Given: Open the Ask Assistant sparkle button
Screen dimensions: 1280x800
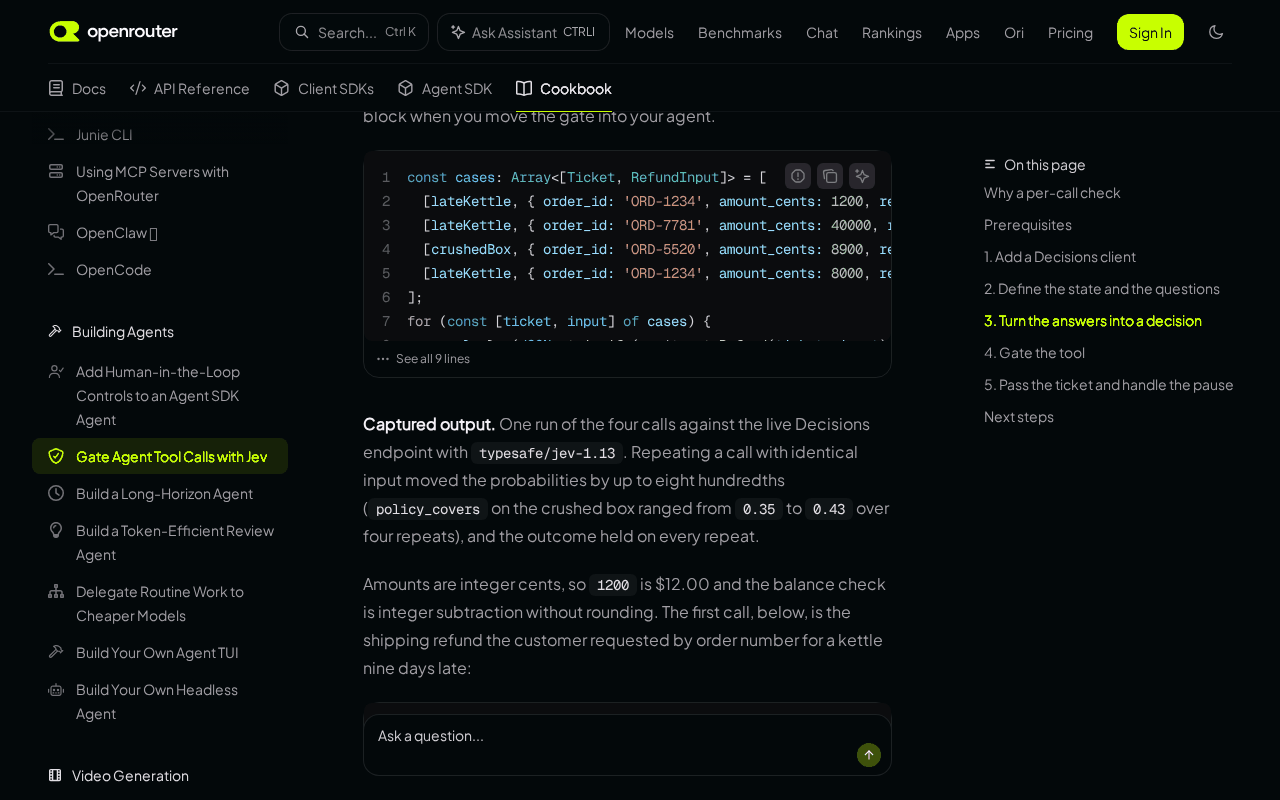Looking at the screenshot, I should (x=523, y=32).
